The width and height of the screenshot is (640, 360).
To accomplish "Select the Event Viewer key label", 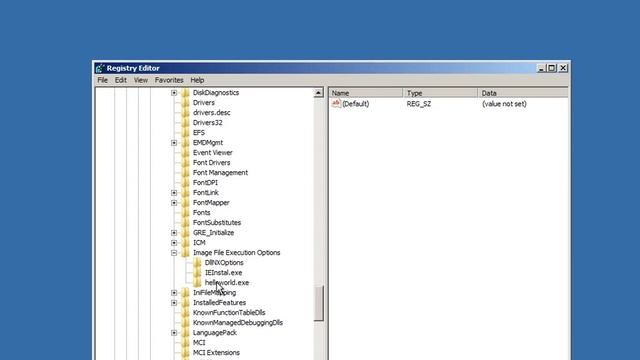I will pyautogui.click(x=213, y=153).
